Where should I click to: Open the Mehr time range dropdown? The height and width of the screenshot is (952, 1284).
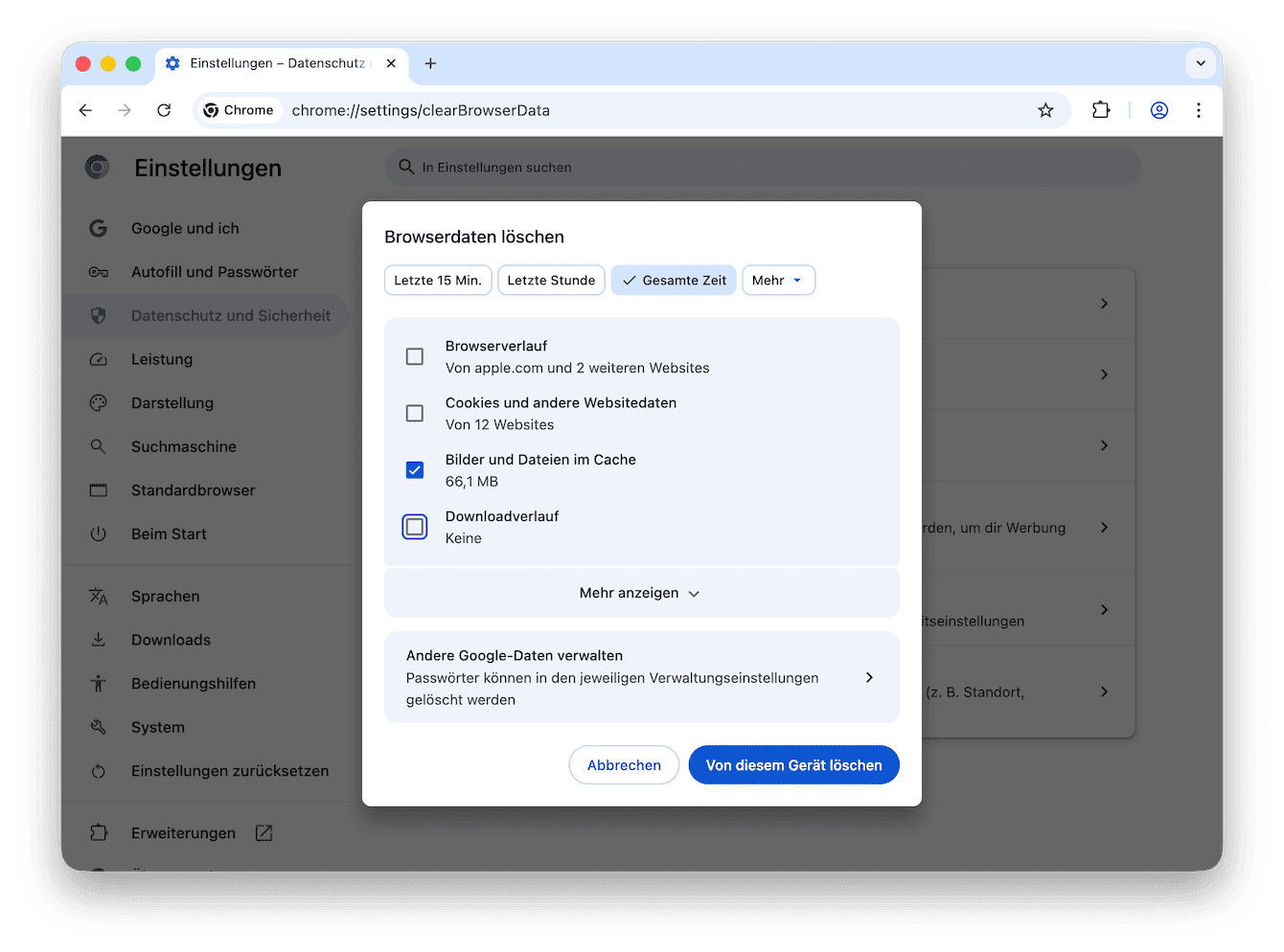778,280
